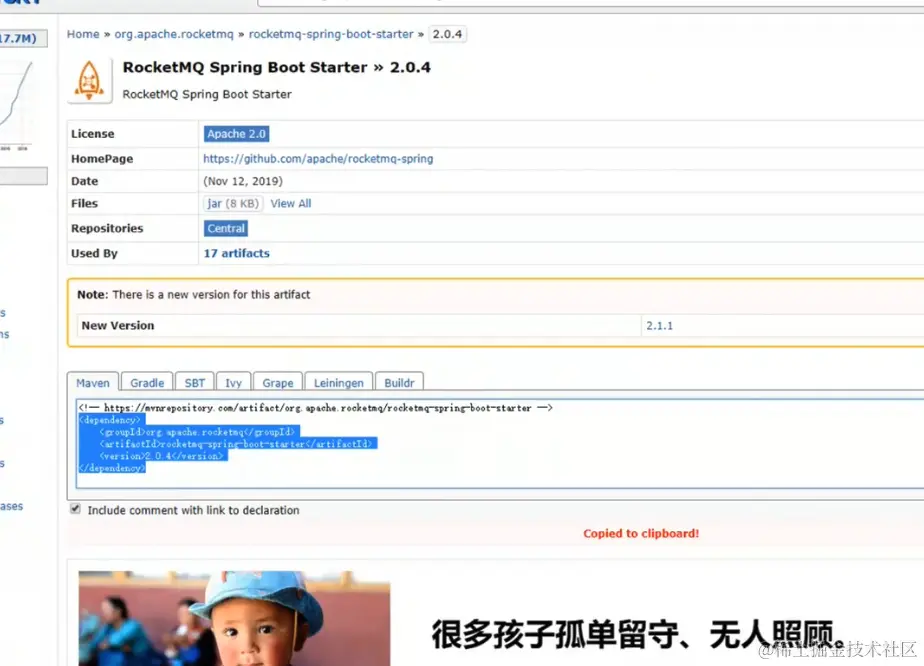924x666 pixels.
Task: Click the 'HomePage' row label
Action: (102, 159)
